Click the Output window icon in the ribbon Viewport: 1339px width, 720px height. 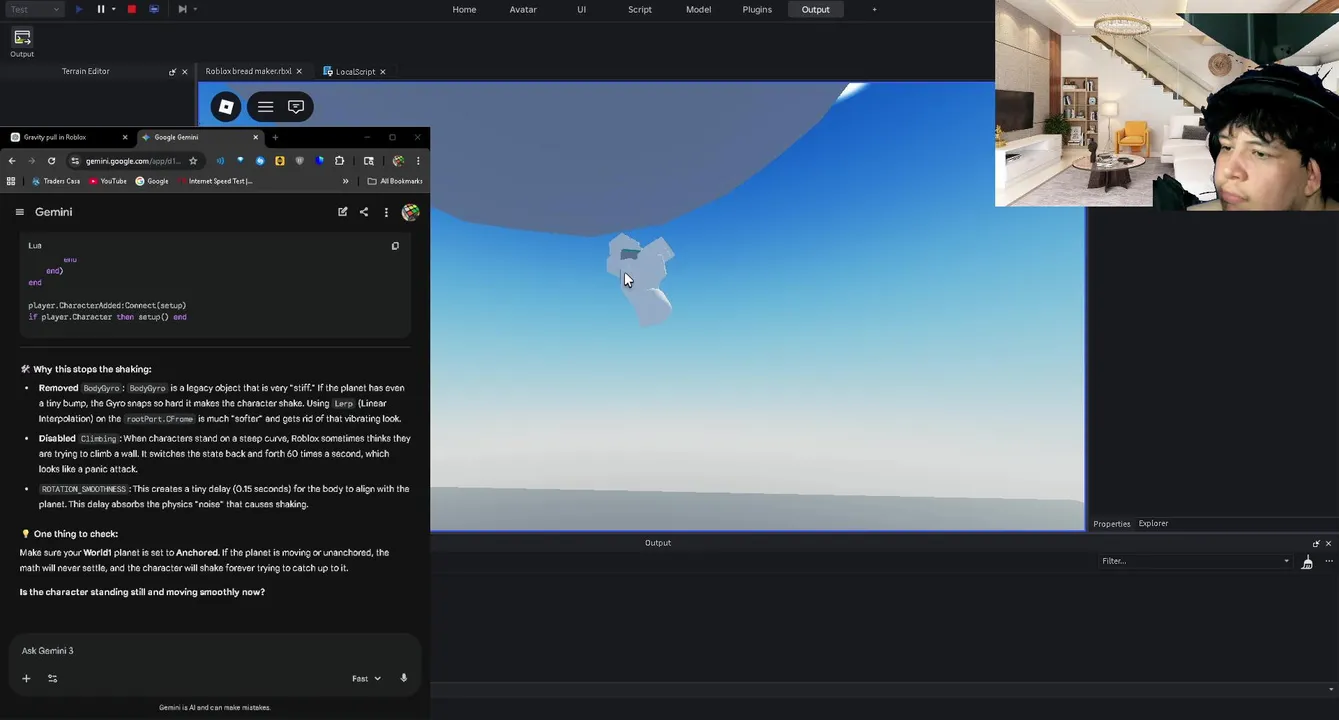click(22, 41)
